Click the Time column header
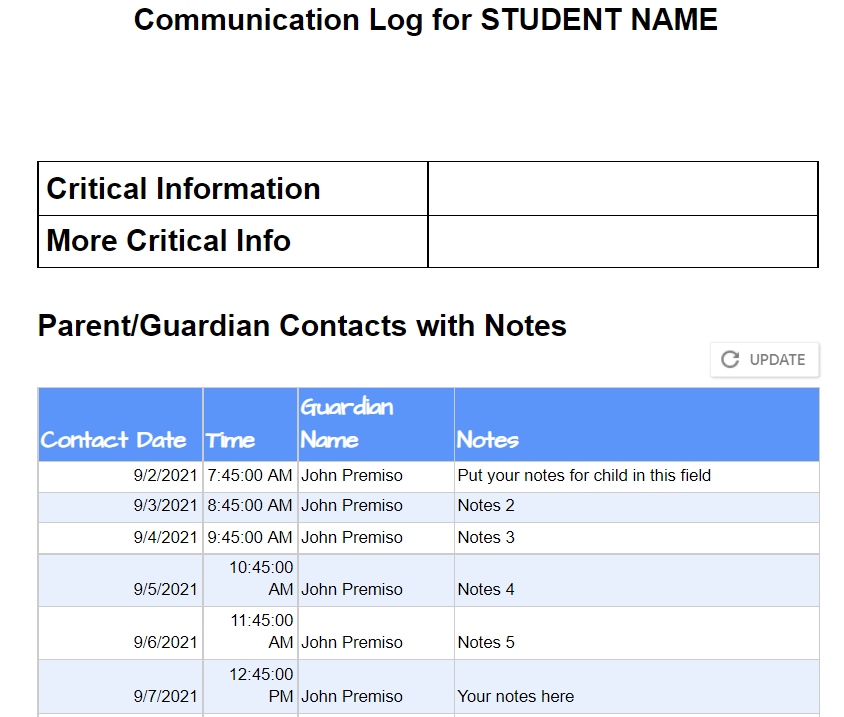Screen dimensions: 844x717 [x=250, y=425]
